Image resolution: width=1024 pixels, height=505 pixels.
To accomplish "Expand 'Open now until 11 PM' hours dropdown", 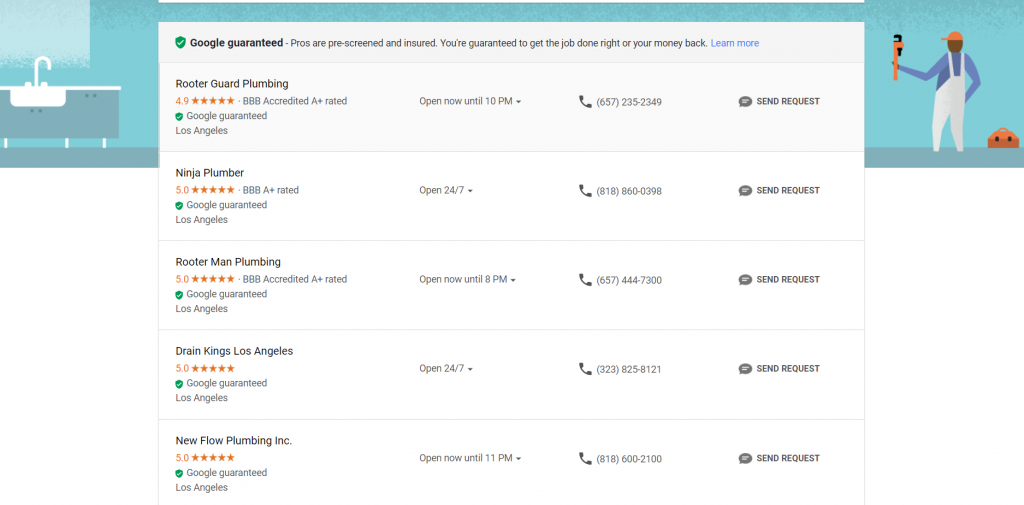I will (470, 458).
